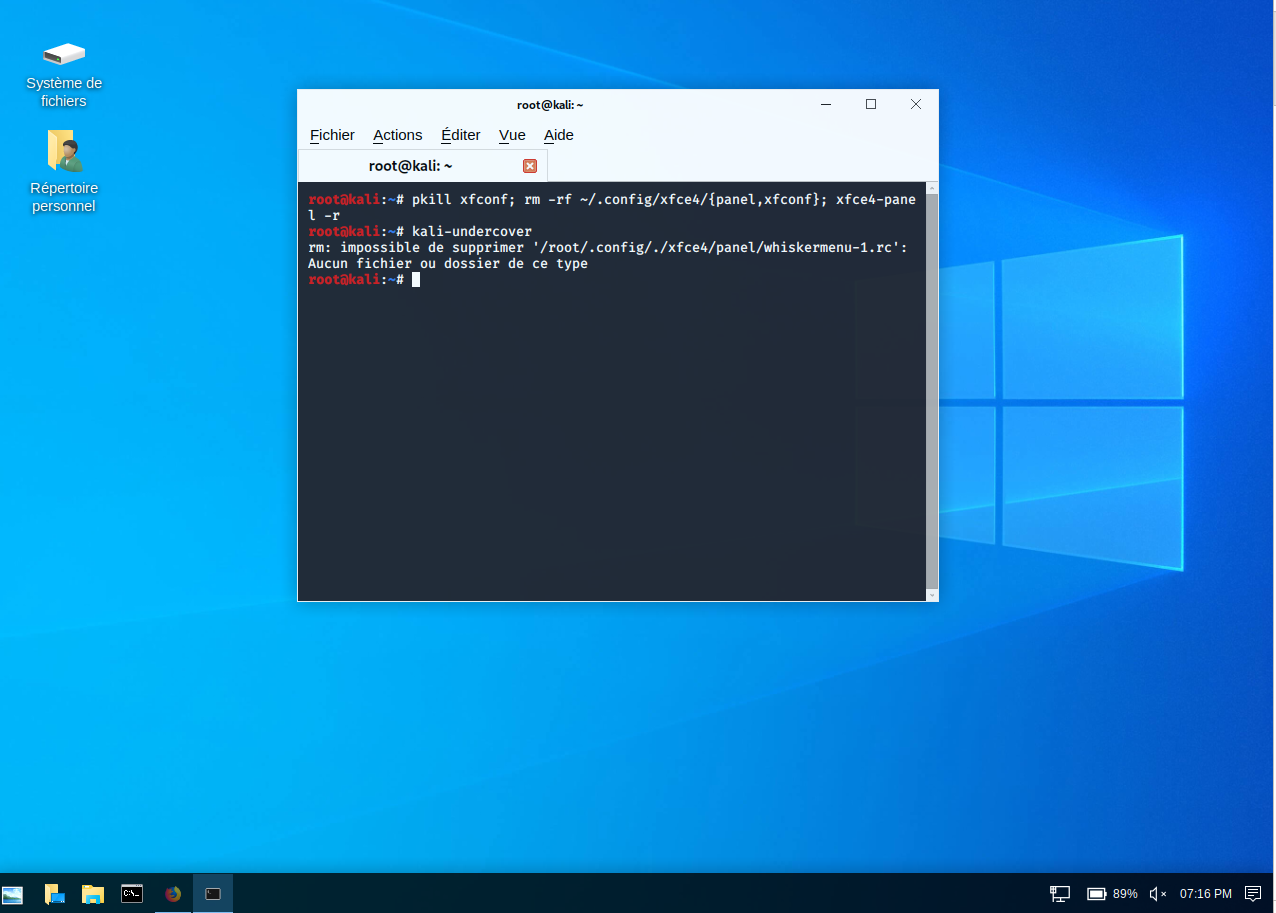Open the Vue menu

click(512, 135)
